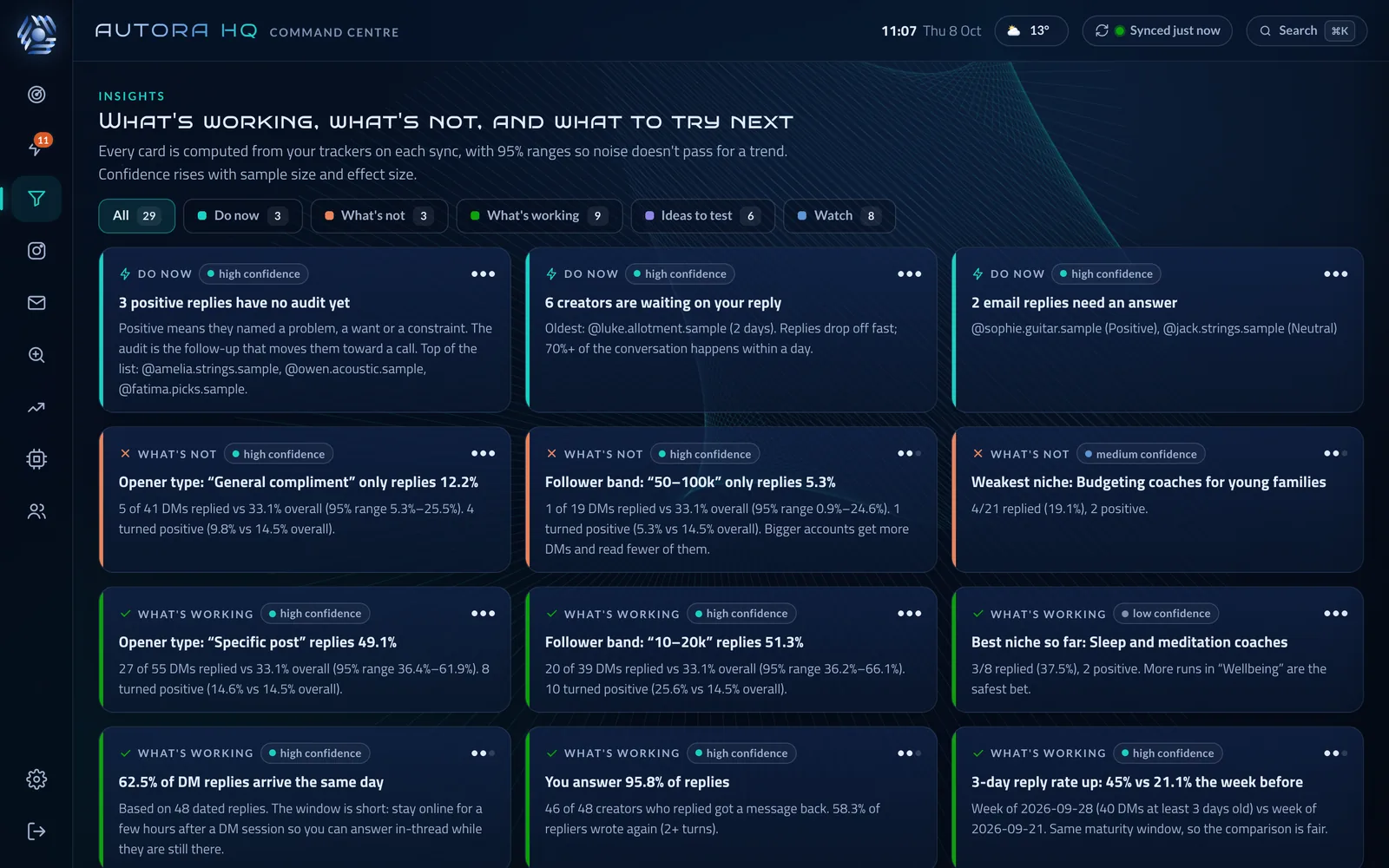Click the 13° weather widget

[1031, 31]
